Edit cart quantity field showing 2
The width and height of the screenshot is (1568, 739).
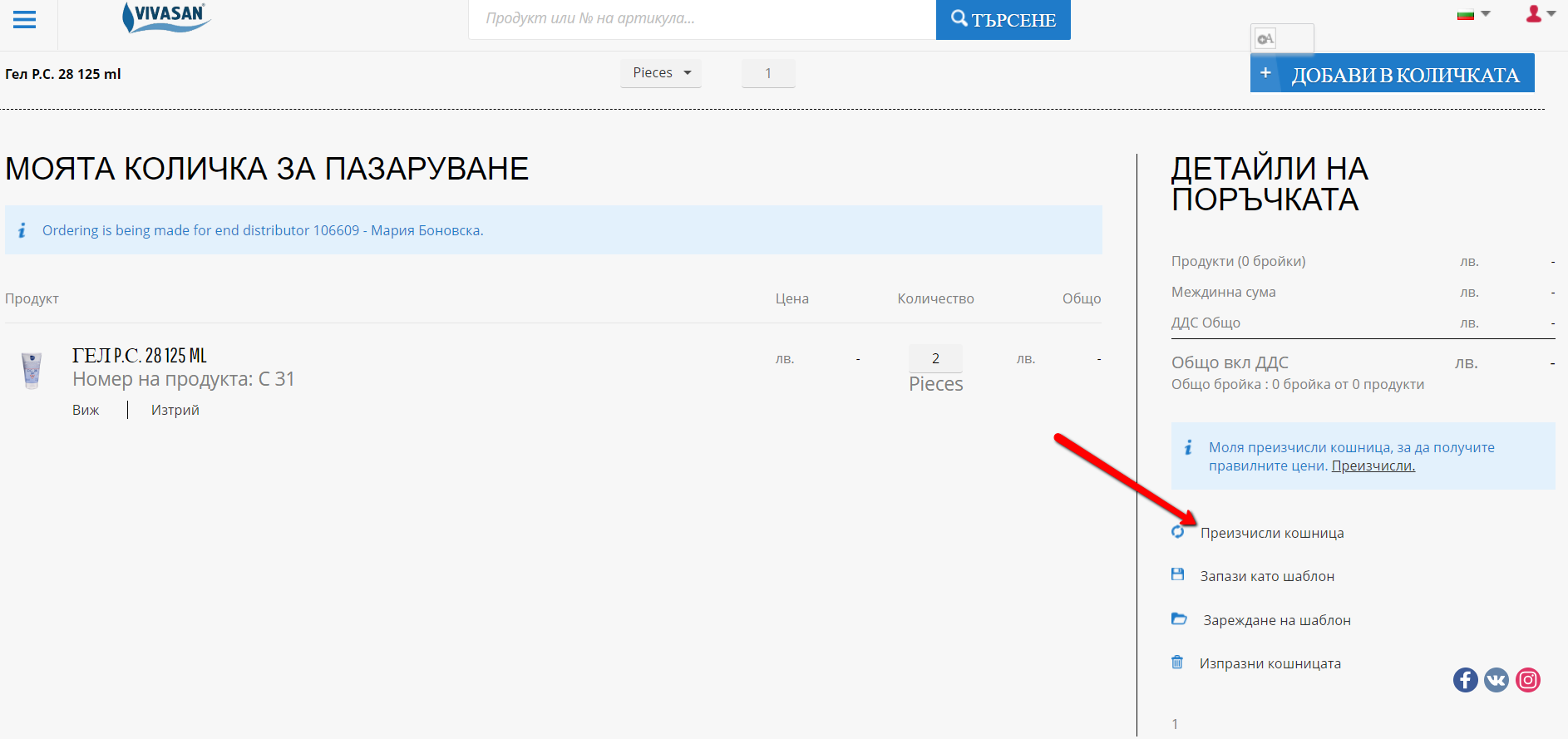[935, 358]
